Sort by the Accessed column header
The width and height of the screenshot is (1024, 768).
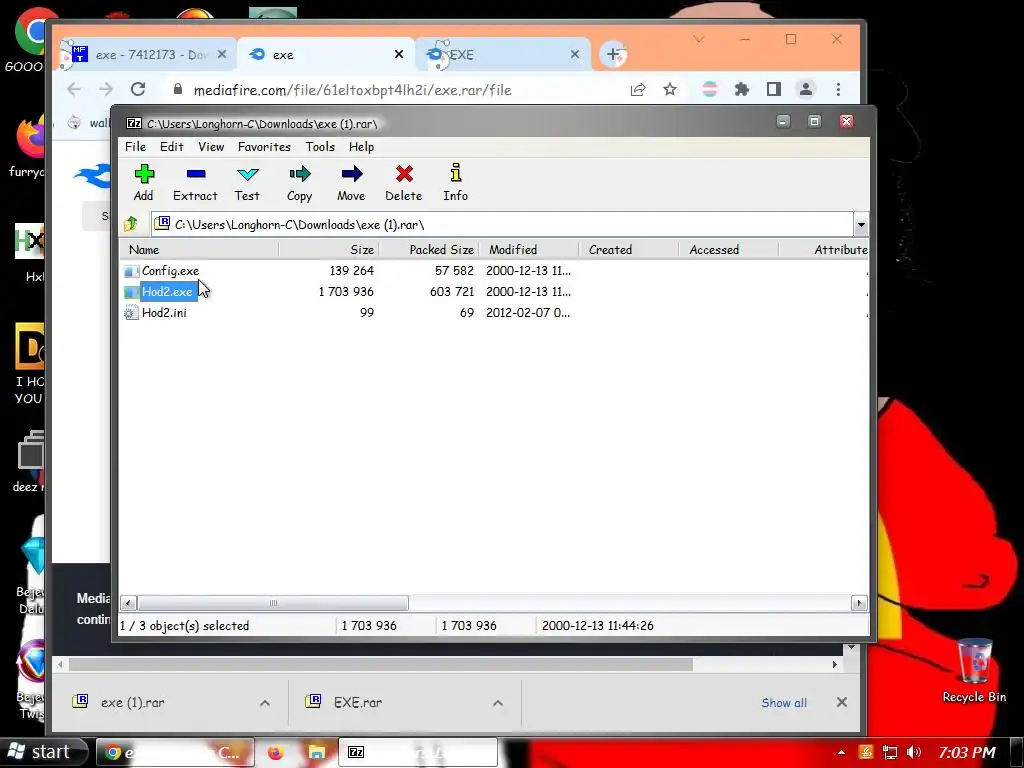coord(728,249)
